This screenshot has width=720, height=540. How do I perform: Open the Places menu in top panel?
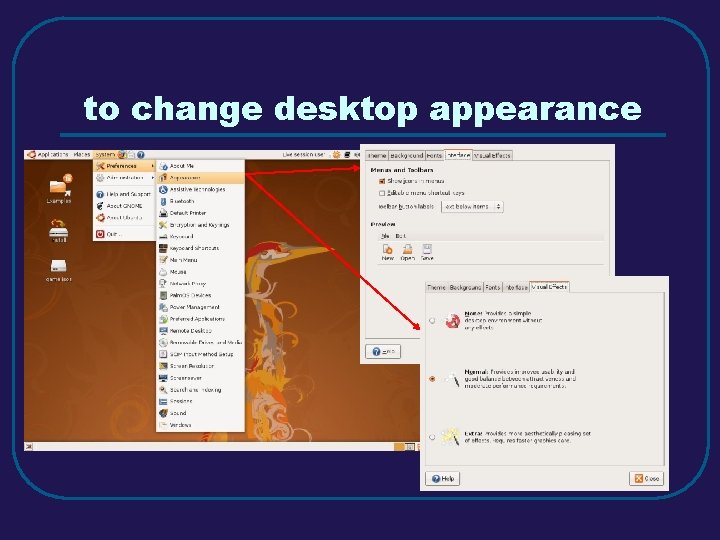click(x=82, y=155)
